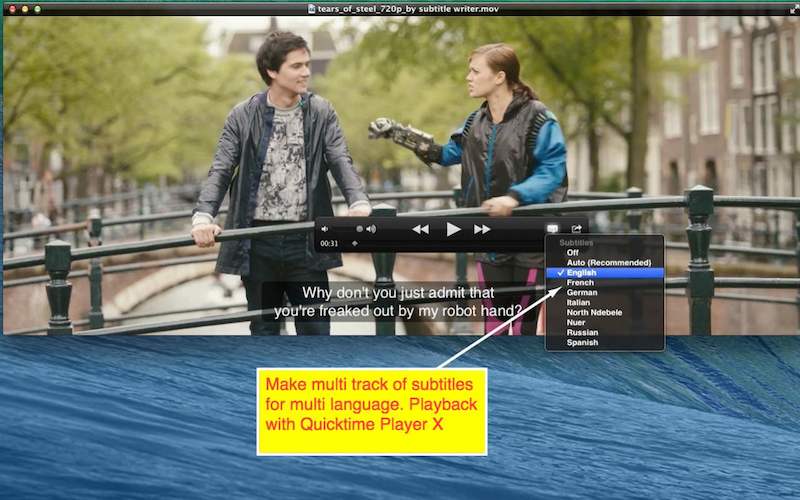800x500 pixels.
Task: Select French subtitle track
Action: coord(605,283)
